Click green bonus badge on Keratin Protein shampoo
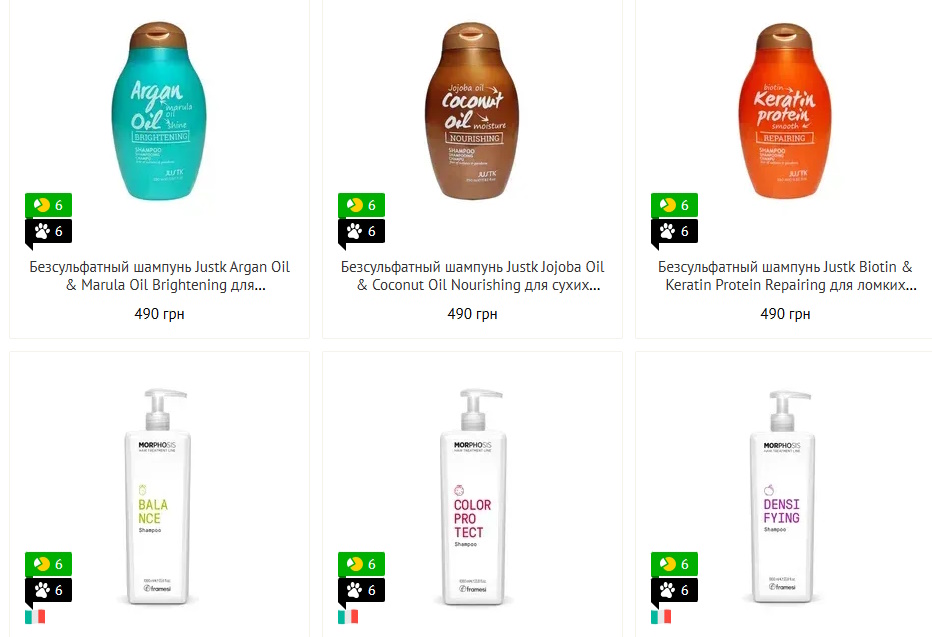 [x=674, y=205]
